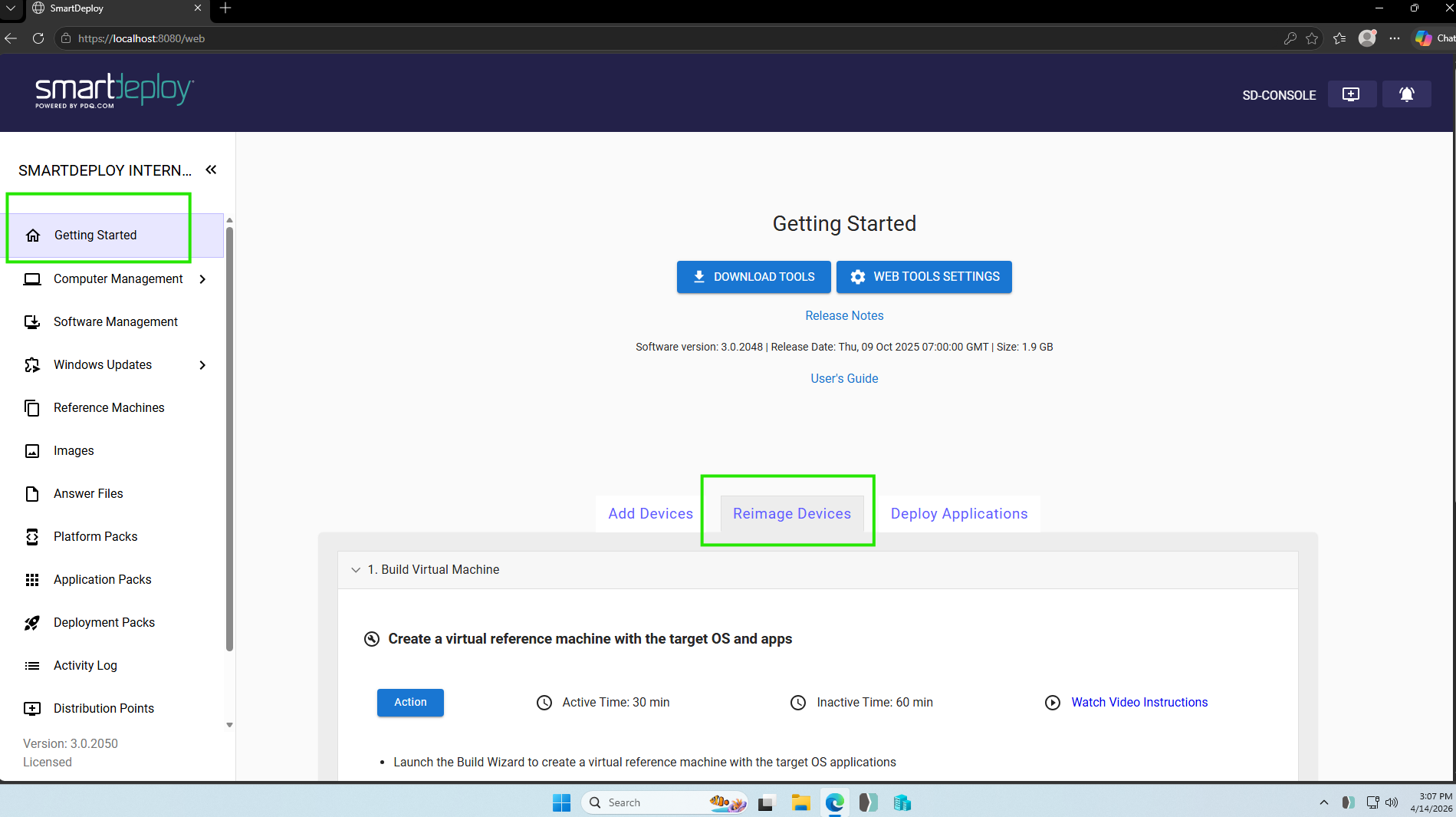The height and width of the screenshot is (817, 1456).
Task: Switch to the Deploy Applications tab
Action: [958, 513]
